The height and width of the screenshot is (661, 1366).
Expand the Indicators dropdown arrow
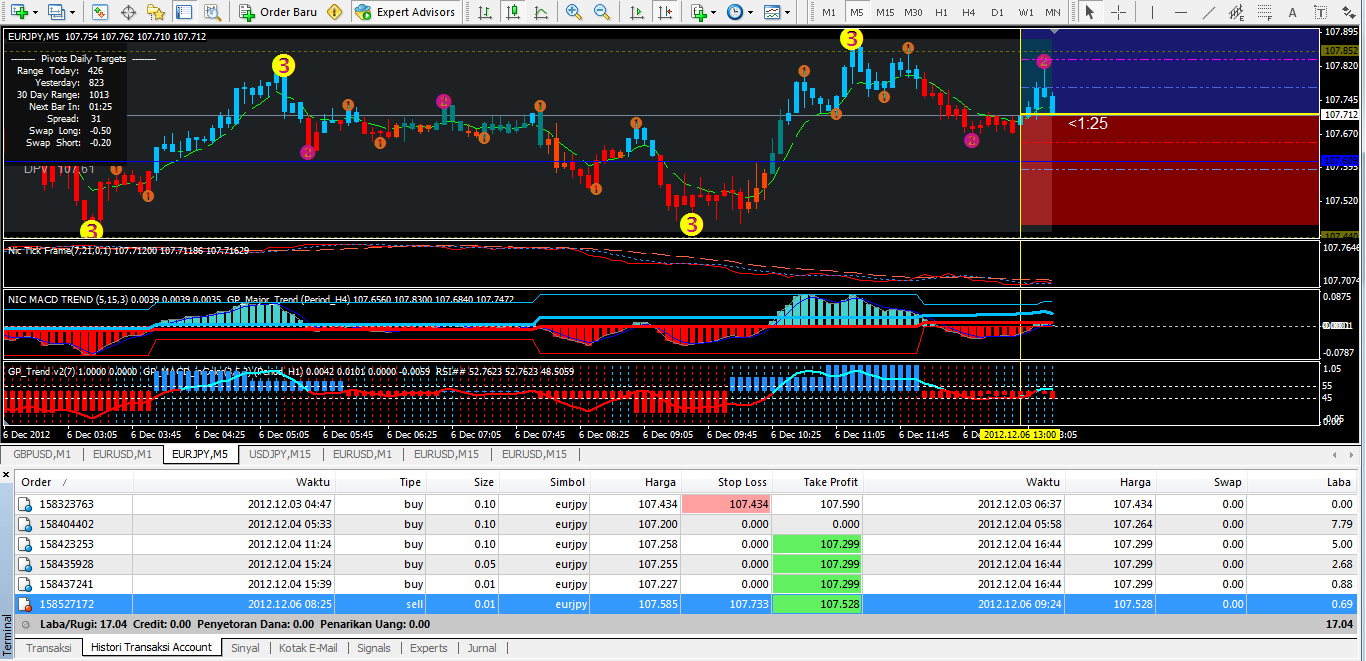(714, 12)
